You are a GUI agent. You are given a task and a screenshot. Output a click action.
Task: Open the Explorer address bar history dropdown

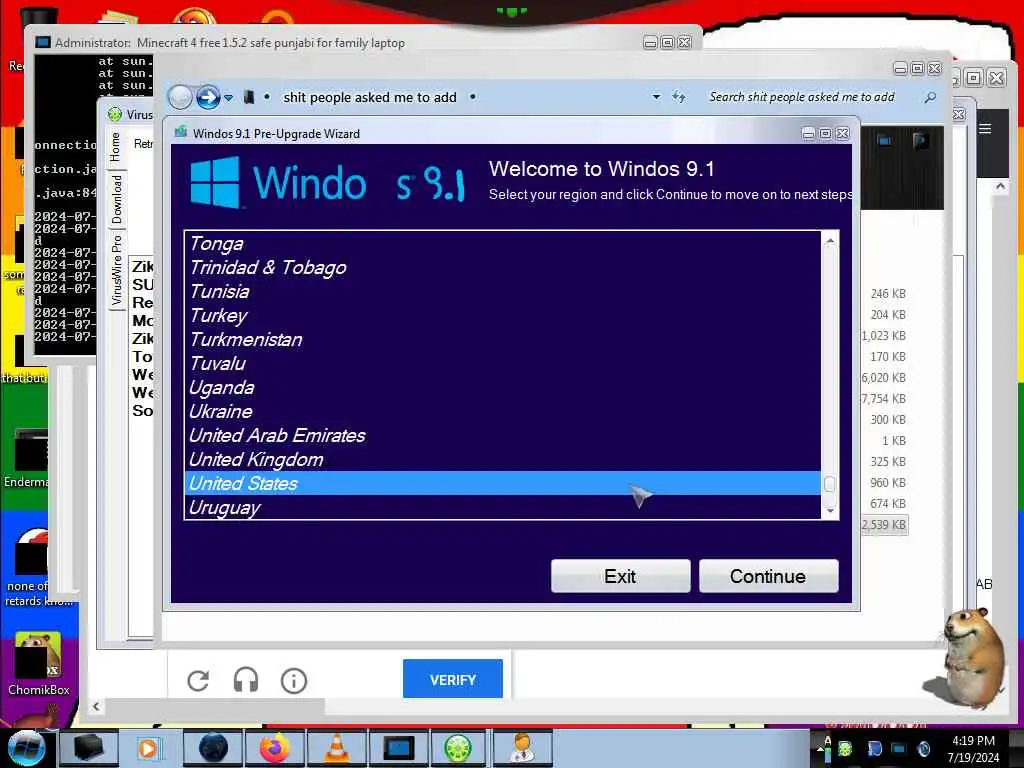tap(656, 97)
